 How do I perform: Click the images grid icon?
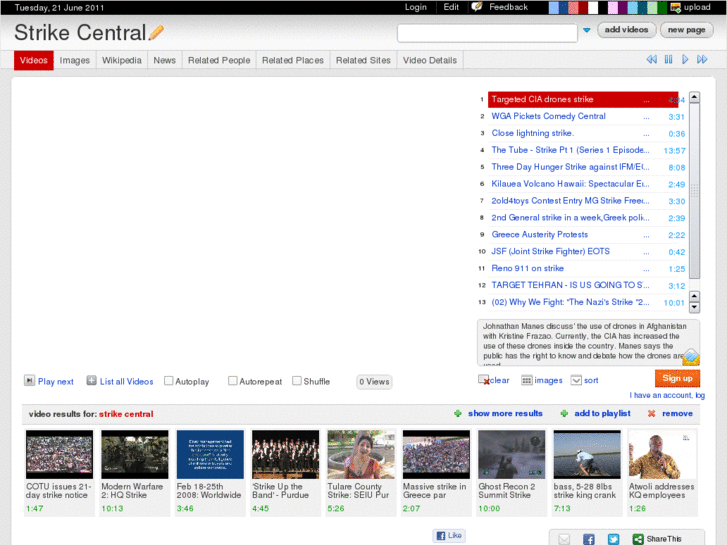(526, 380)
